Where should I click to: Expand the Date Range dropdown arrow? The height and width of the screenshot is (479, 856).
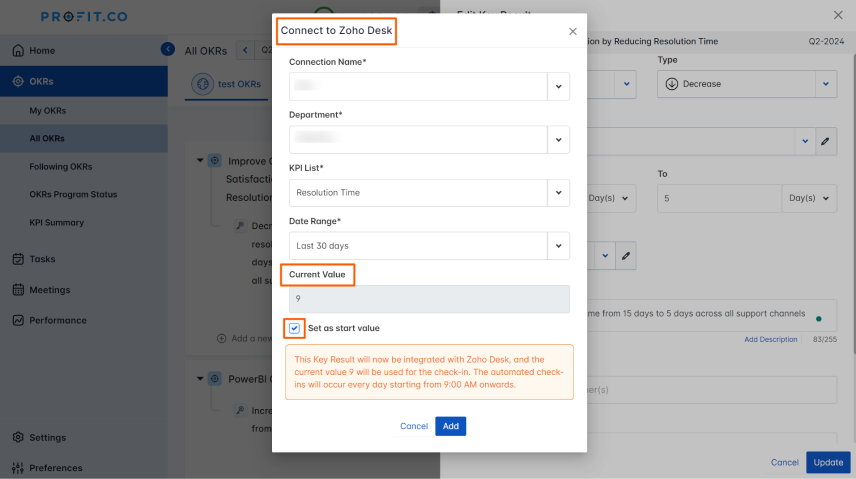click(x=558, y=246)
